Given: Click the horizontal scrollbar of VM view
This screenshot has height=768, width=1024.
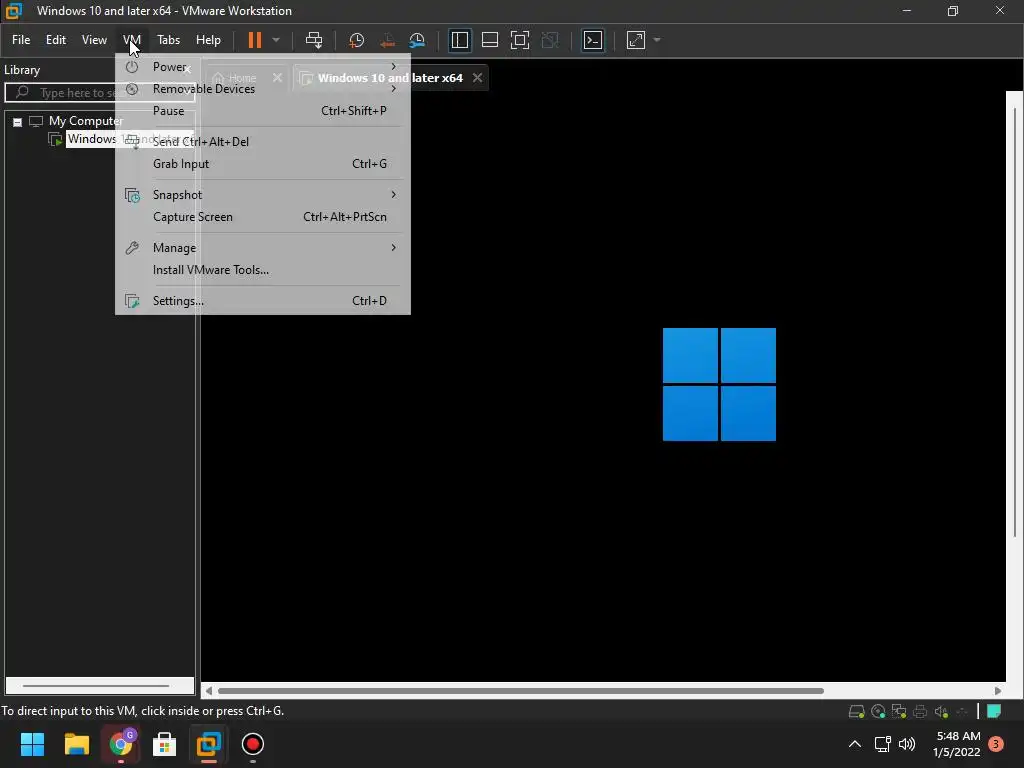Looking at the screenshot, I should 520,691.
